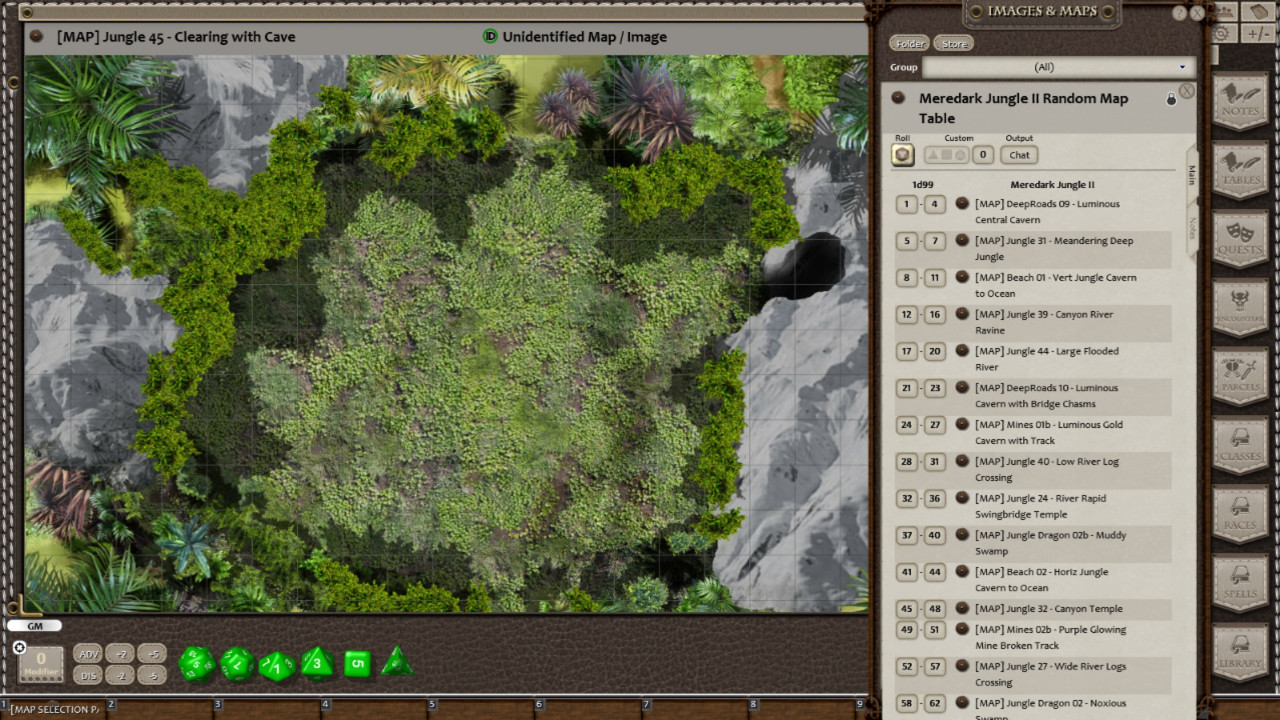Roll the Meredark Jungle II table die

(901, 154)
